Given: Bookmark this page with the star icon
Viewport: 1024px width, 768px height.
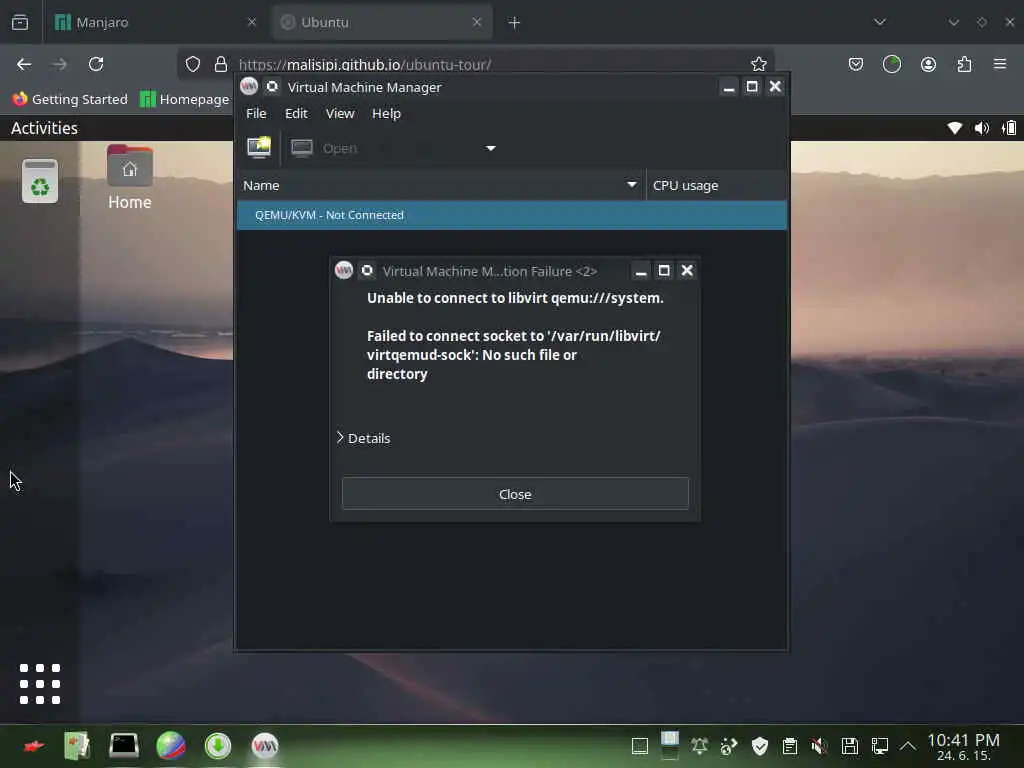Looking at the screenshot, I should pyautogui.click(x=758, y=64).
